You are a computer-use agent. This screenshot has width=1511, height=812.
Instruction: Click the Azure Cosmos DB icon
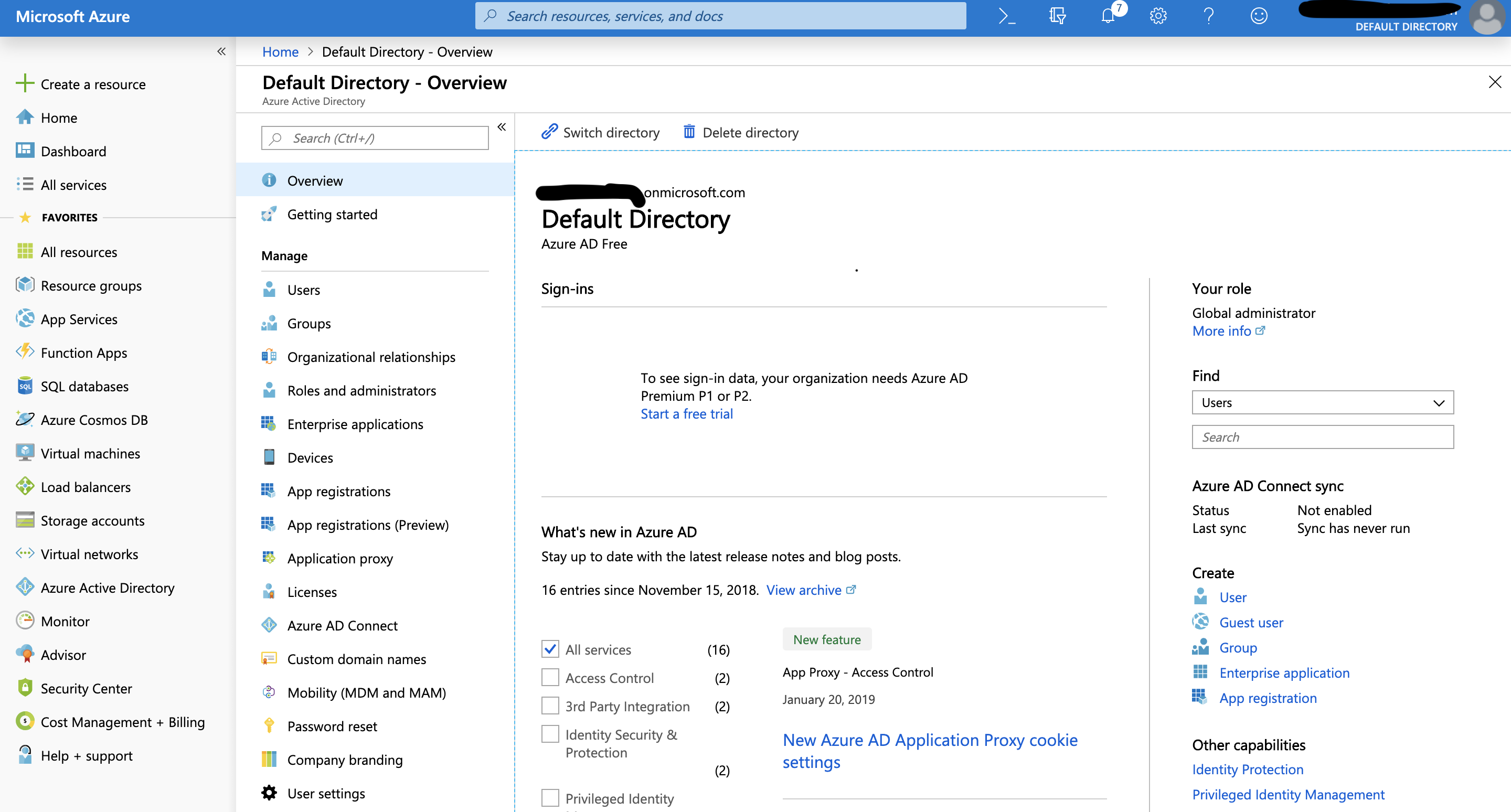coord(25,419)
